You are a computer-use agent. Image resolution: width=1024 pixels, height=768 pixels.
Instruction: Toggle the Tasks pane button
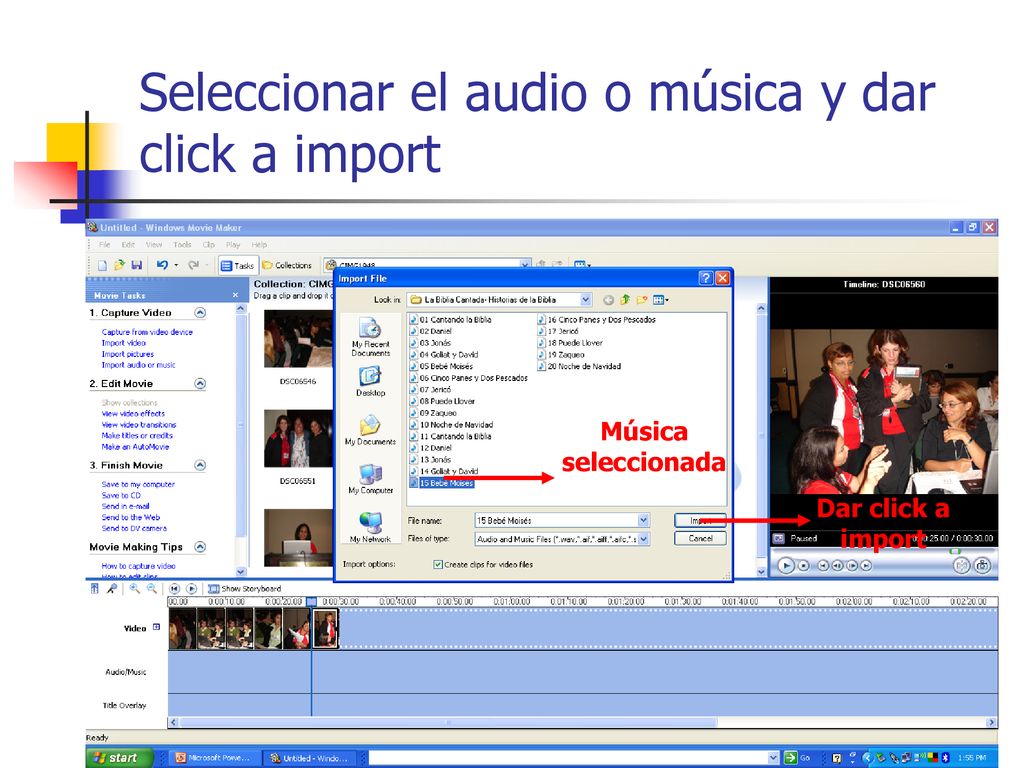[x=237, y=265]
